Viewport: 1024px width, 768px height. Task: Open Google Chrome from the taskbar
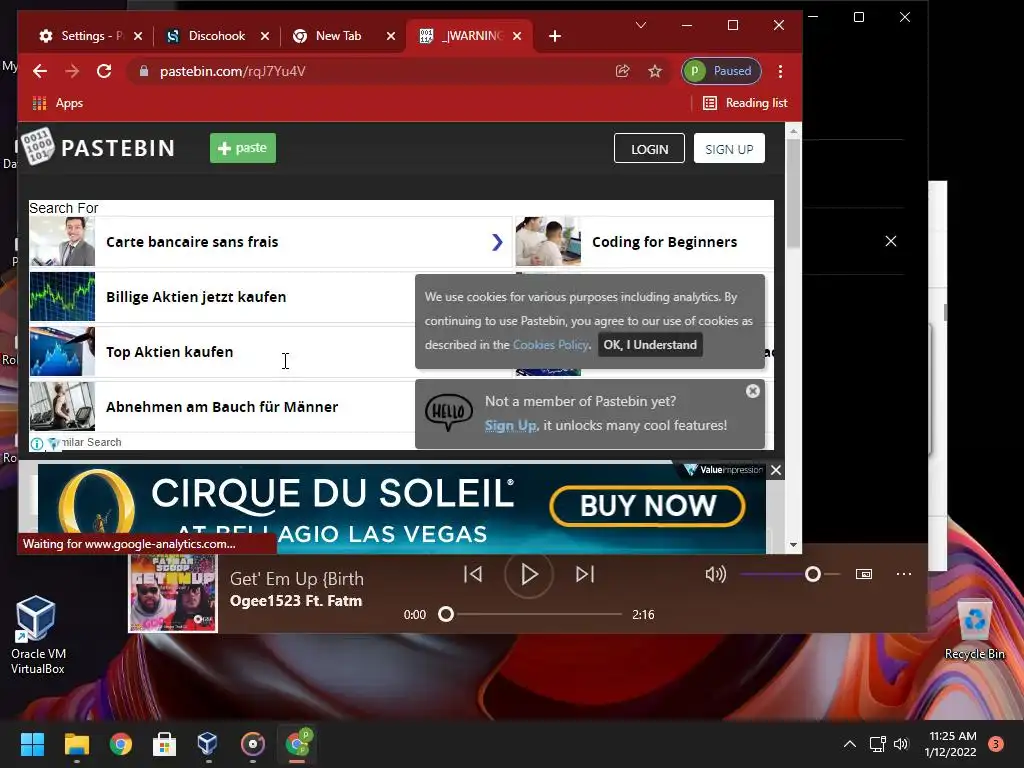[121, 744]
